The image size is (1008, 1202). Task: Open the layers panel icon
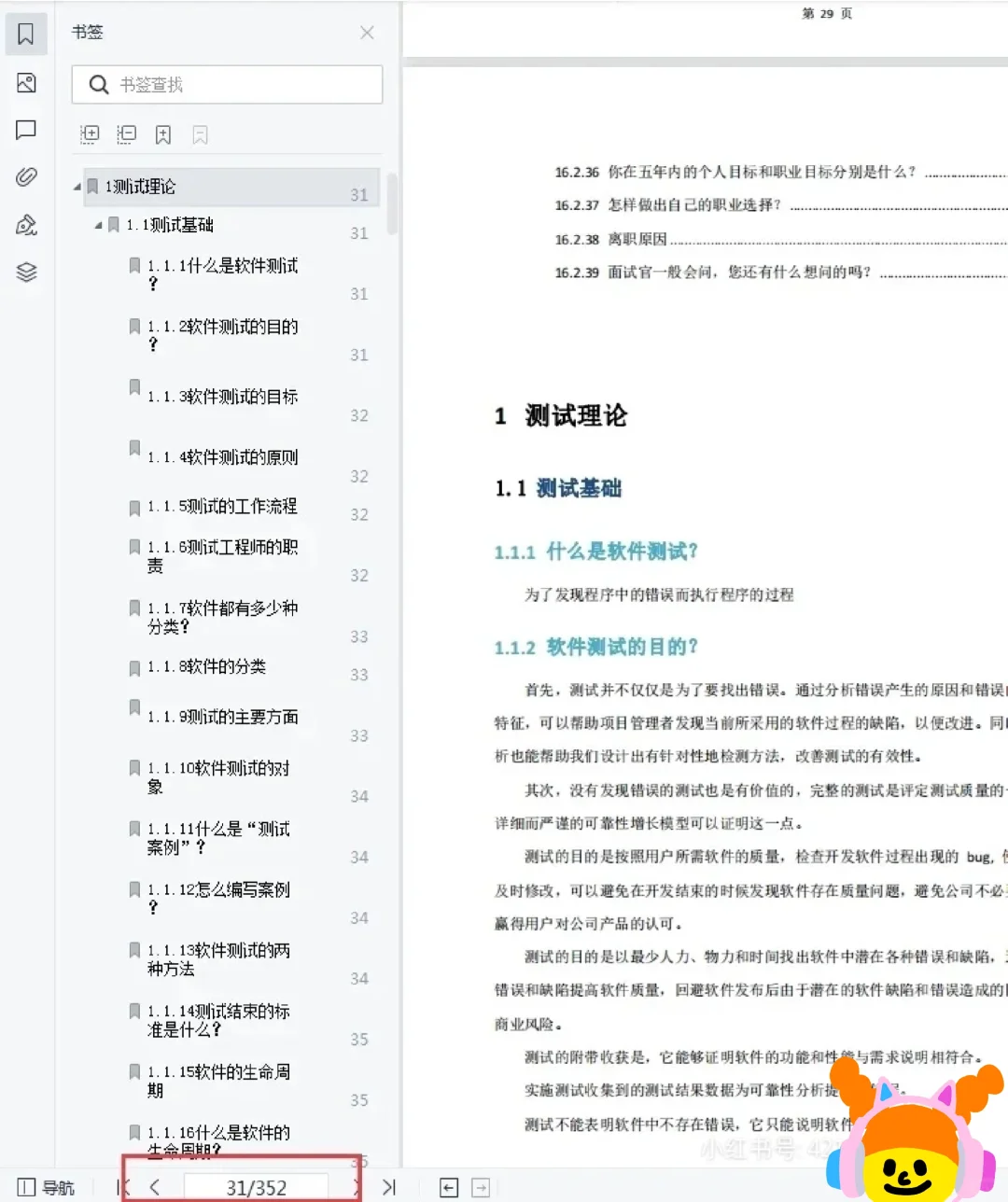click(26, 272)
